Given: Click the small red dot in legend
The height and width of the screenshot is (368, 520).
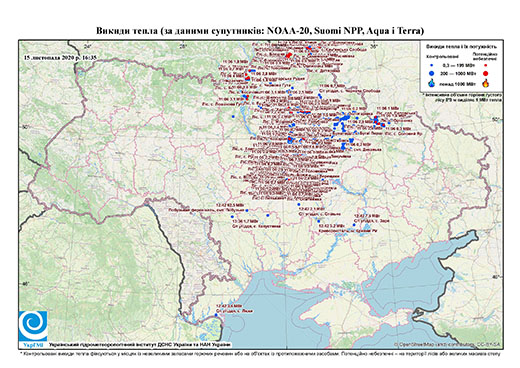Looking at the screenshot, I should (486, 66).
